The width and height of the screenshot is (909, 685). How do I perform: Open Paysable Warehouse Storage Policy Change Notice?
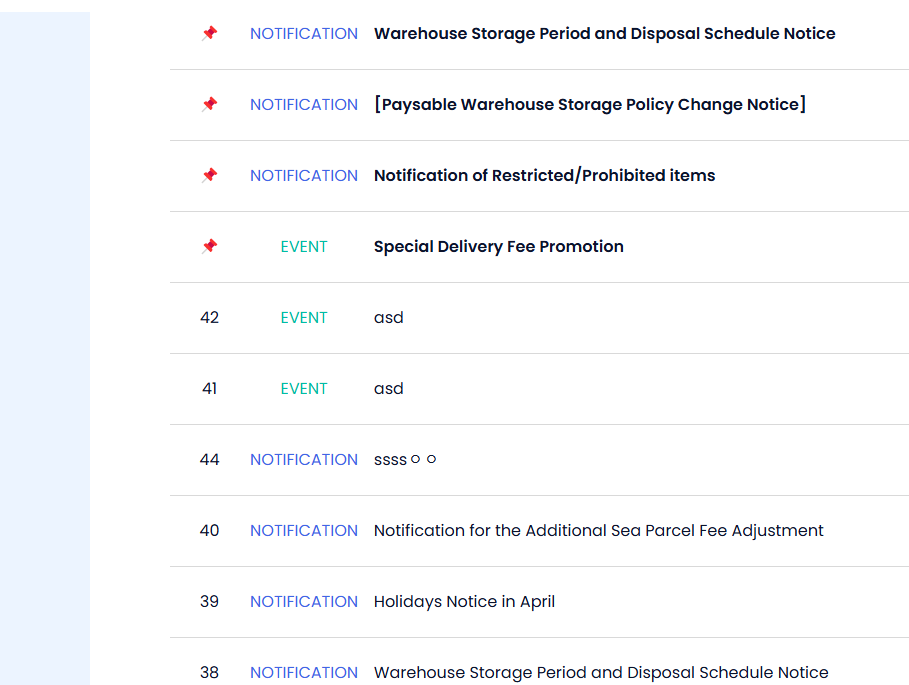[x=590, y=104]
